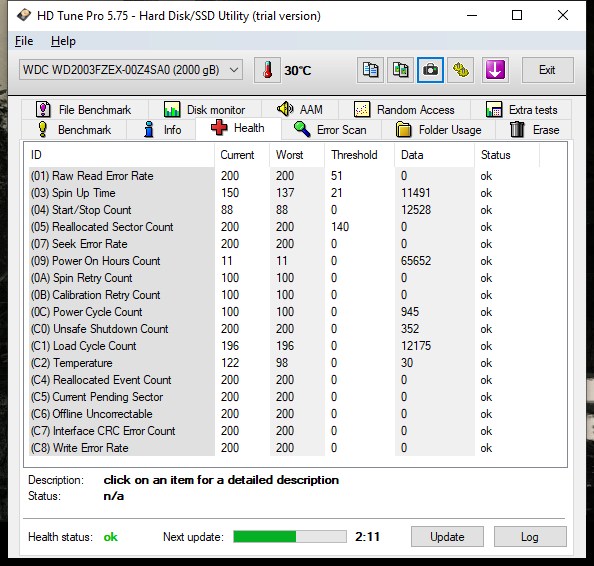Click the data value 11491

pos(416,193)
